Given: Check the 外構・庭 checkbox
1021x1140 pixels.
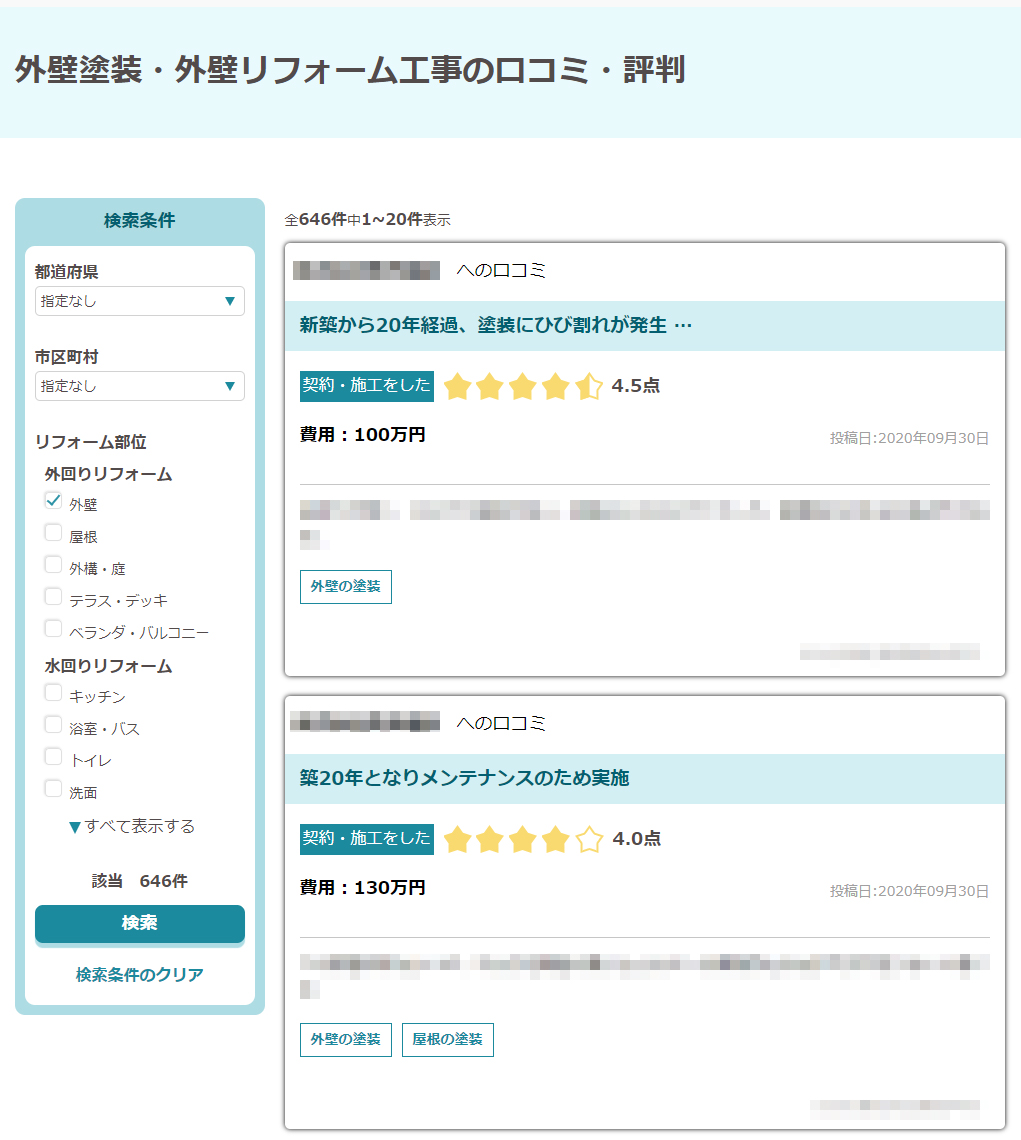Looking at the screenshot, I should click(x=54, y=565).
